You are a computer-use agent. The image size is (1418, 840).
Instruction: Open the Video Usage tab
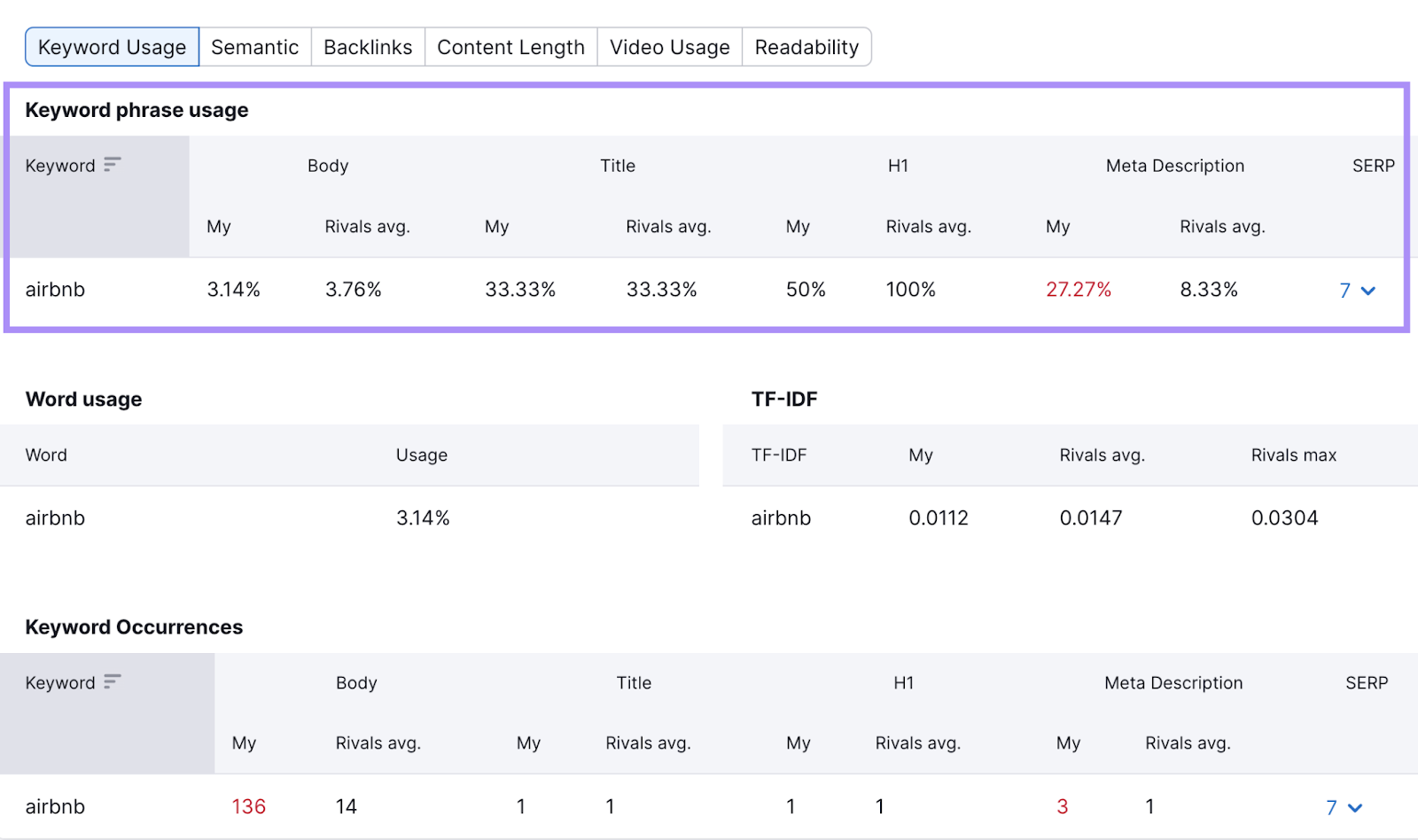click(x=669, y=46)
